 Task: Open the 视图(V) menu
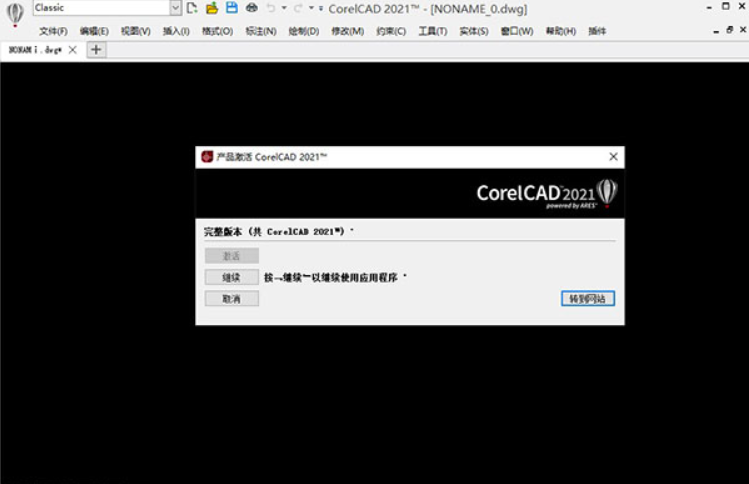pos(136,32)
